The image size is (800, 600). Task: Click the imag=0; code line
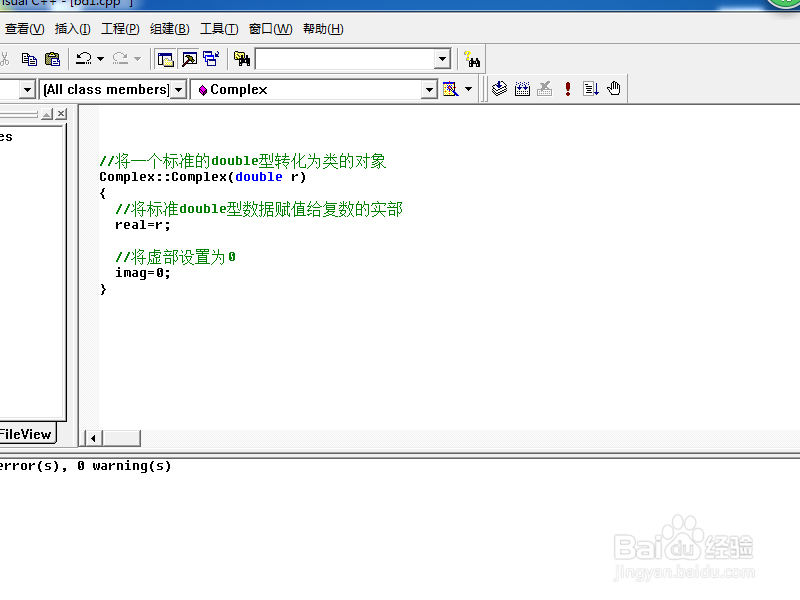(x=142, y=273)
